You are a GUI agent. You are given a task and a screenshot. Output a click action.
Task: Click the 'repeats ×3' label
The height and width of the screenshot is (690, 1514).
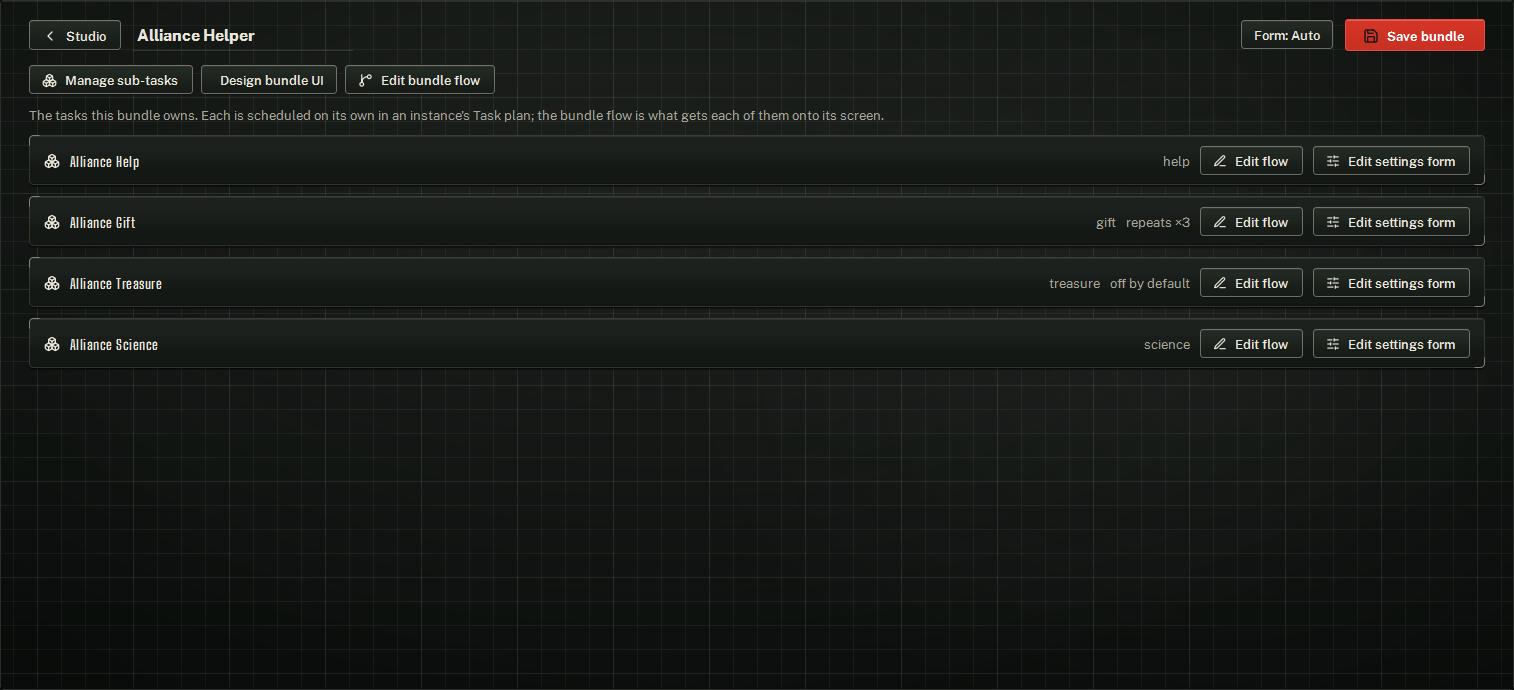1158,222
